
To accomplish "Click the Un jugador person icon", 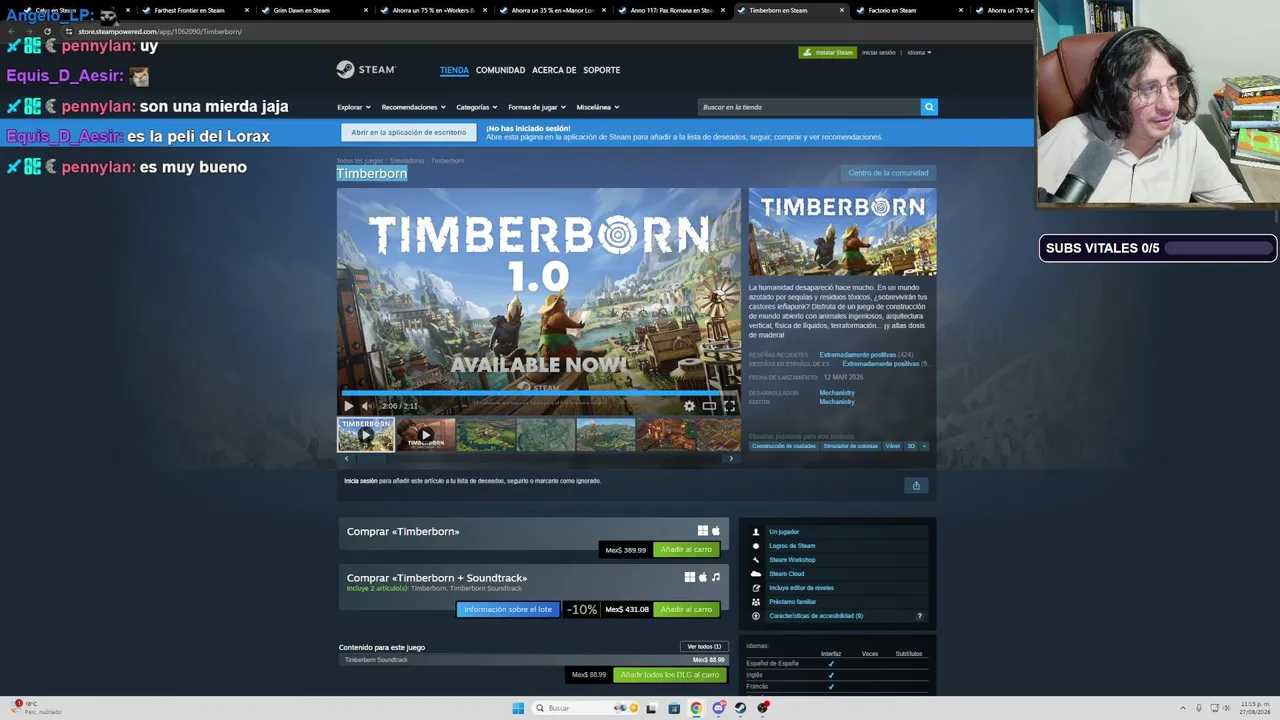I will [756, 532].
